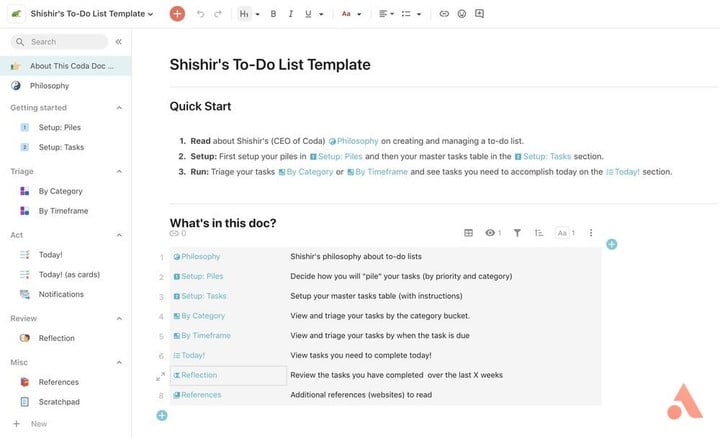The width and height of the screenshot is (720, 438).
Task: Follow the Setup: Tasks link in Quick Start
Action: pos(547,157)
